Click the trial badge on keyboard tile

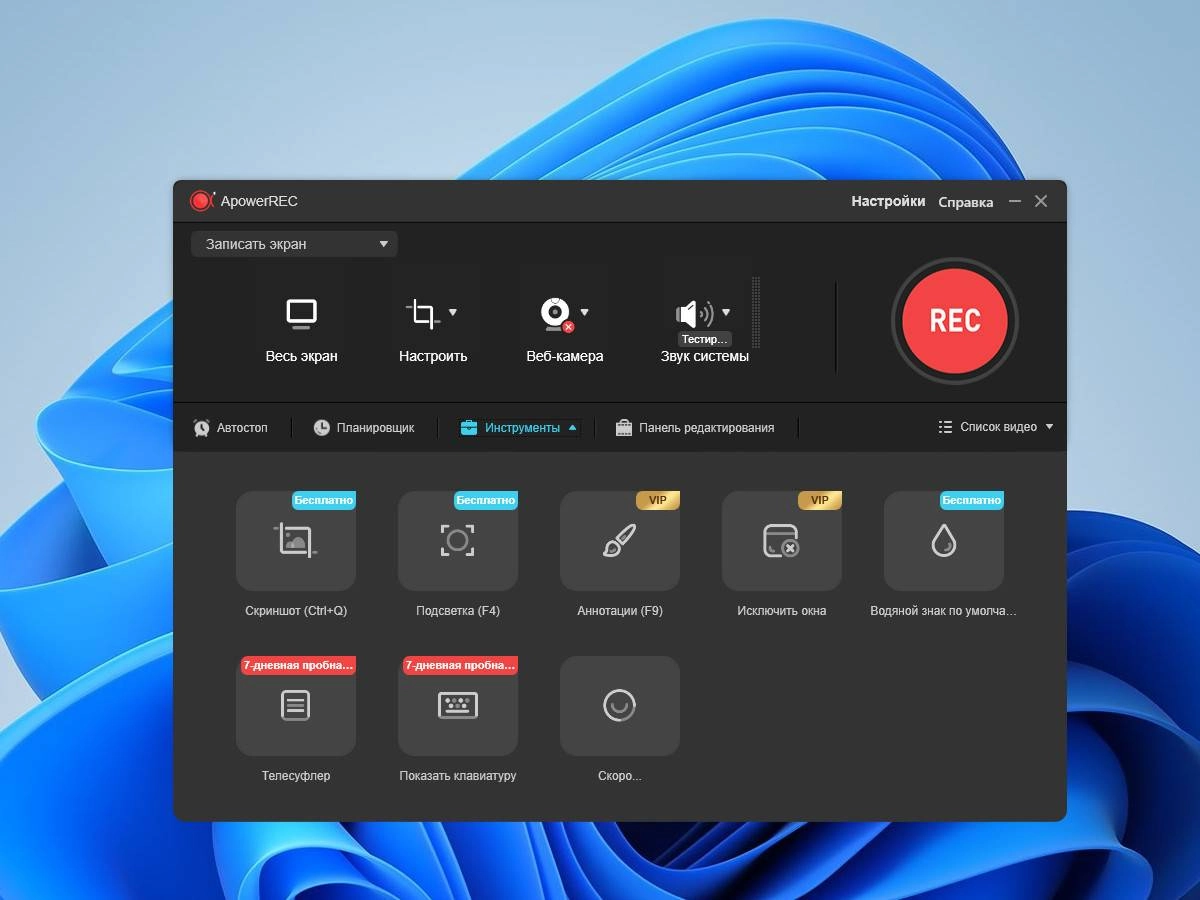pyautogui.click(x=460, y=665)
